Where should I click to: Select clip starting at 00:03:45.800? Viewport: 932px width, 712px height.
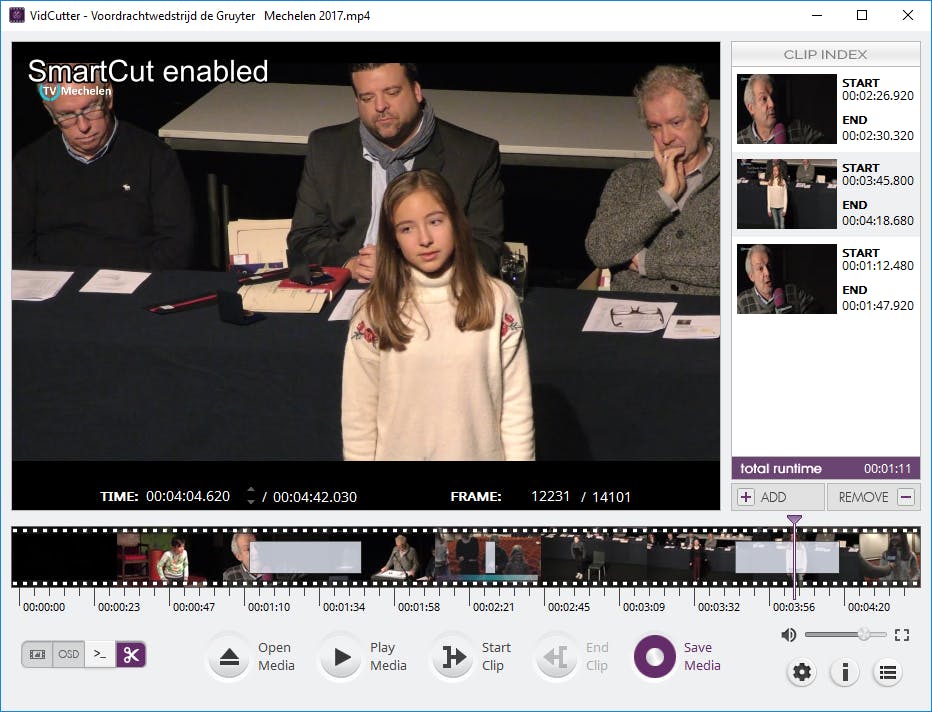(826, 194)
